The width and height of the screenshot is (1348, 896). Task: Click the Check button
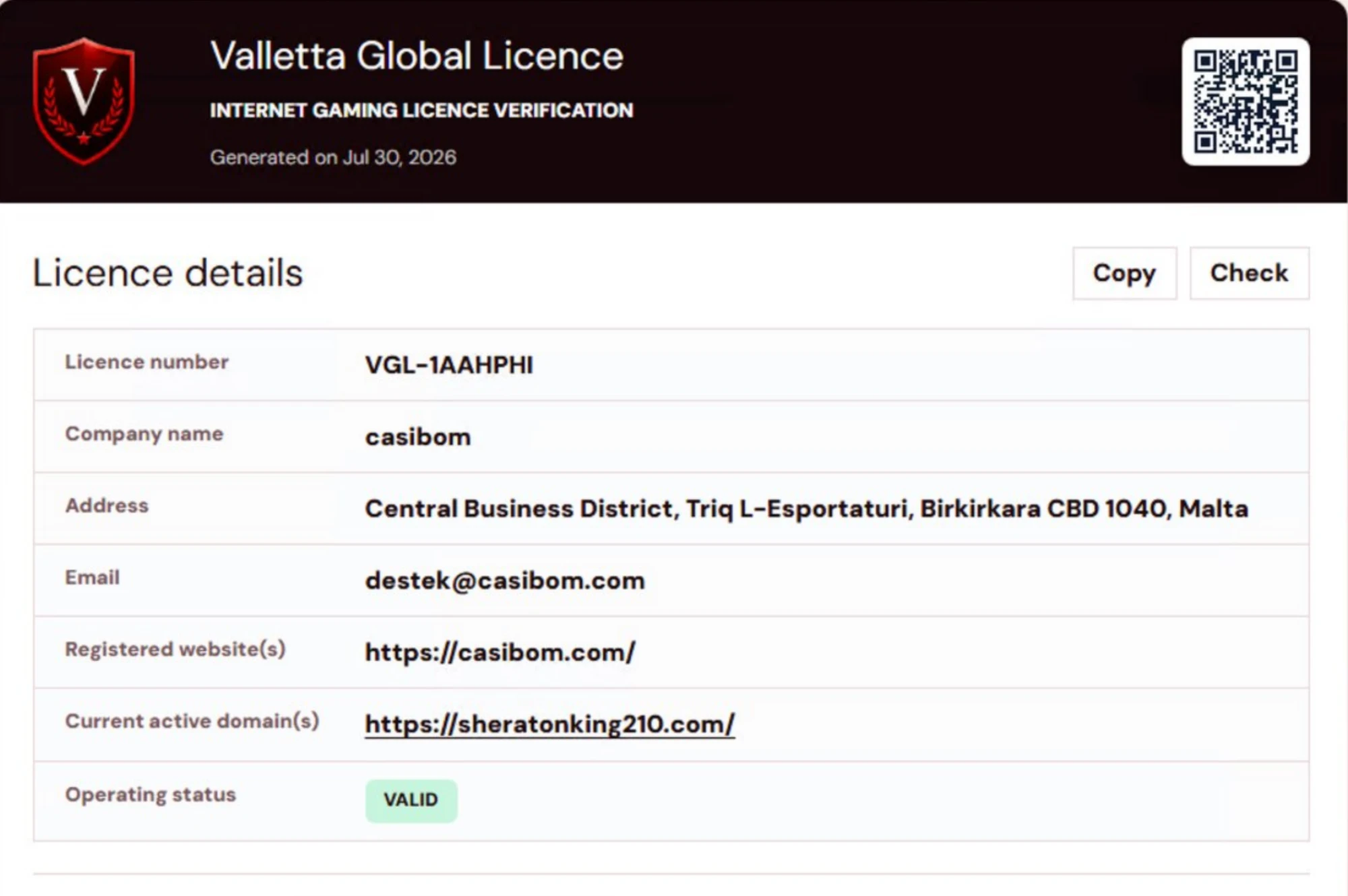[1249, 274]
